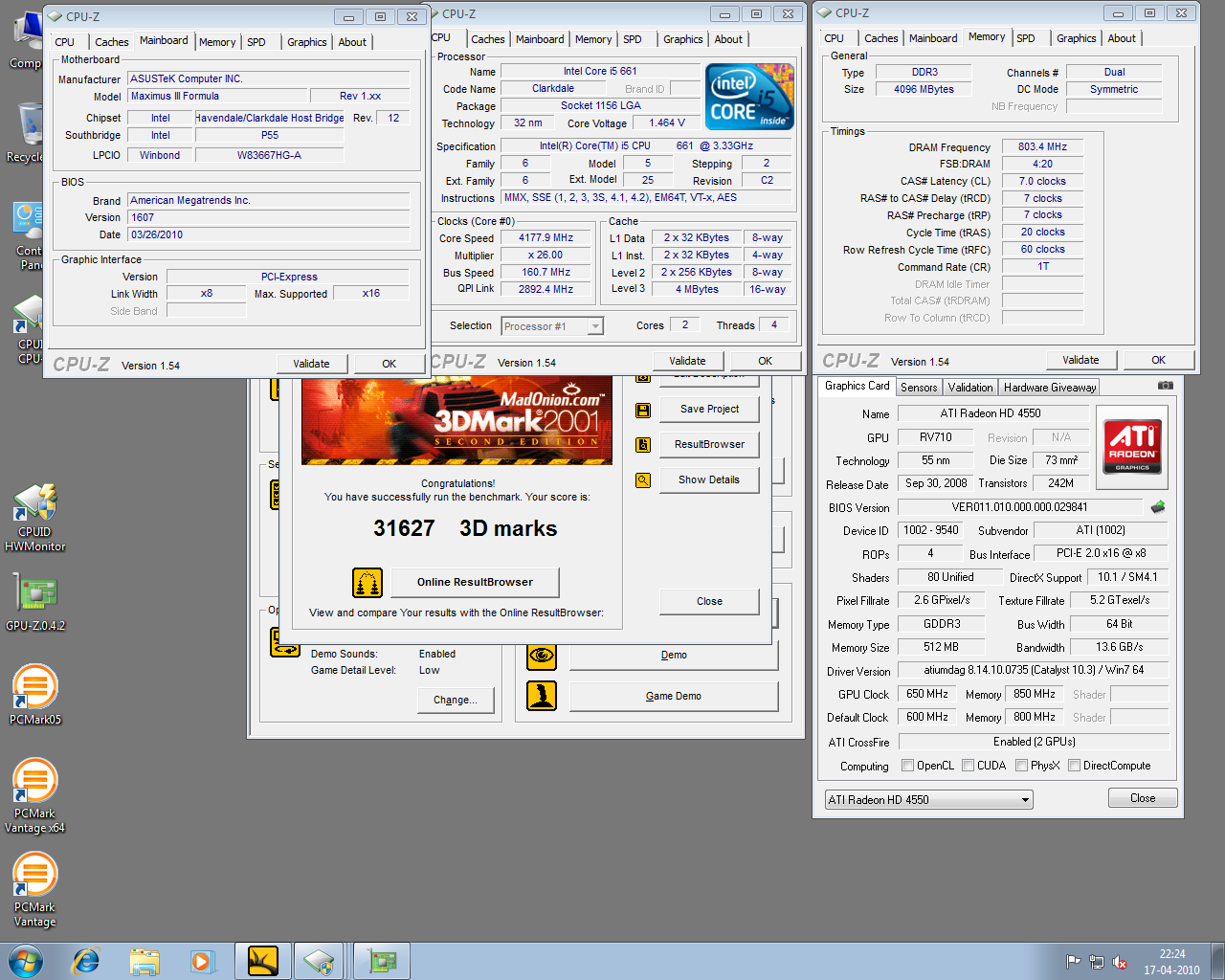Viewport: 1225px width, 980px height.
Task: Open Action Center flag tray icon
Action: coord(1074,962)
